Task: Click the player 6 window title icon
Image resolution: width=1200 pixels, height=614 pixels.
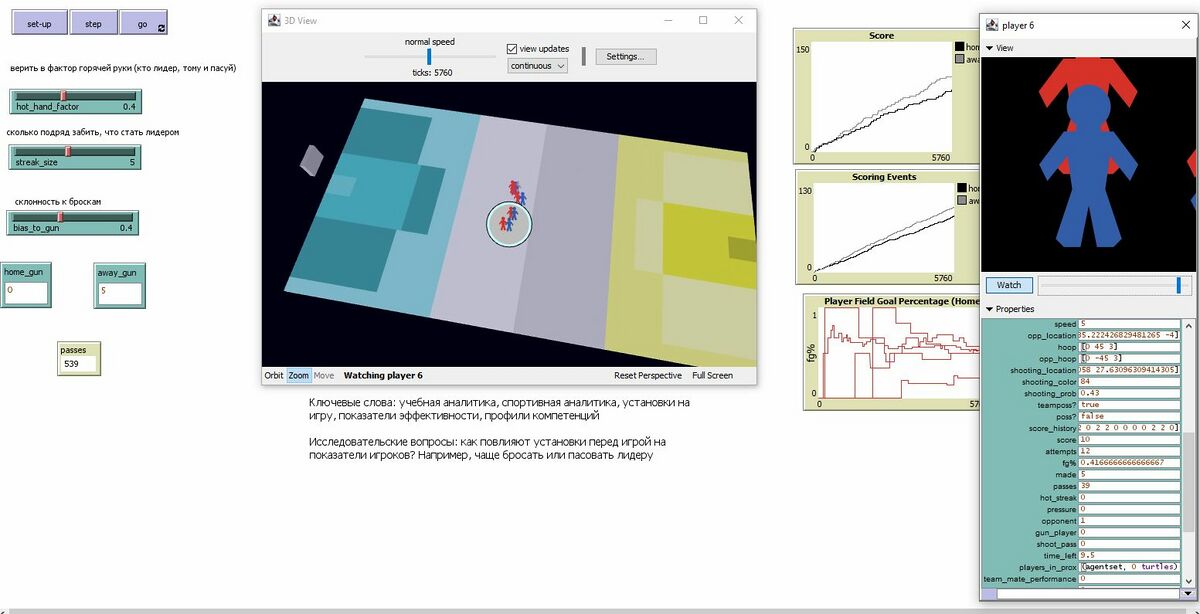Action: pos(993,25)
